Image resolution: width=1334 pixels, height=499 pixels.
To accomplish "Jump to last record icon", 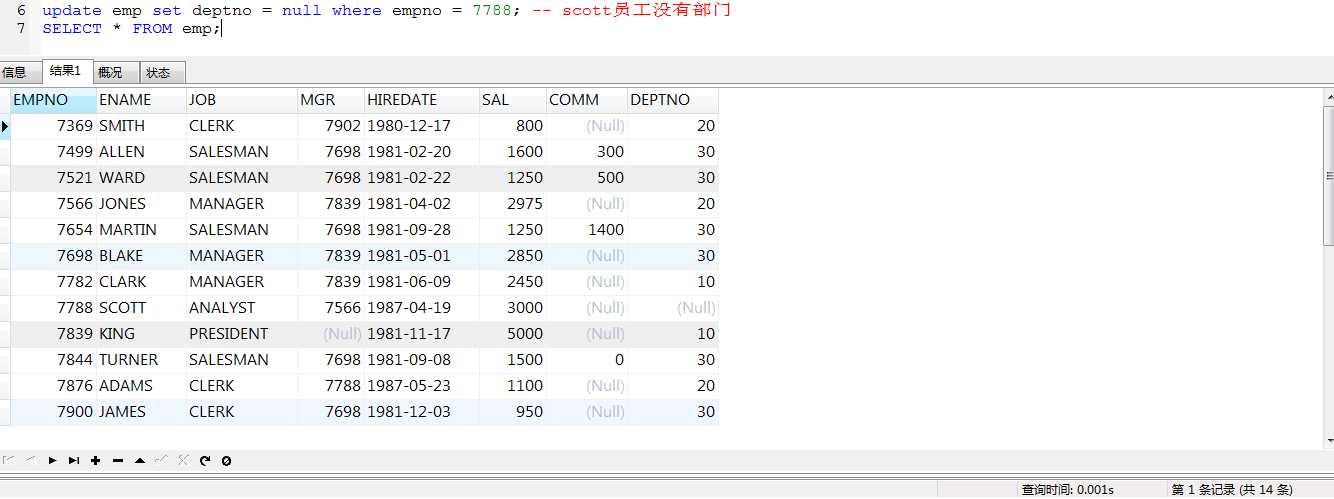I will (x=74, y=460).
